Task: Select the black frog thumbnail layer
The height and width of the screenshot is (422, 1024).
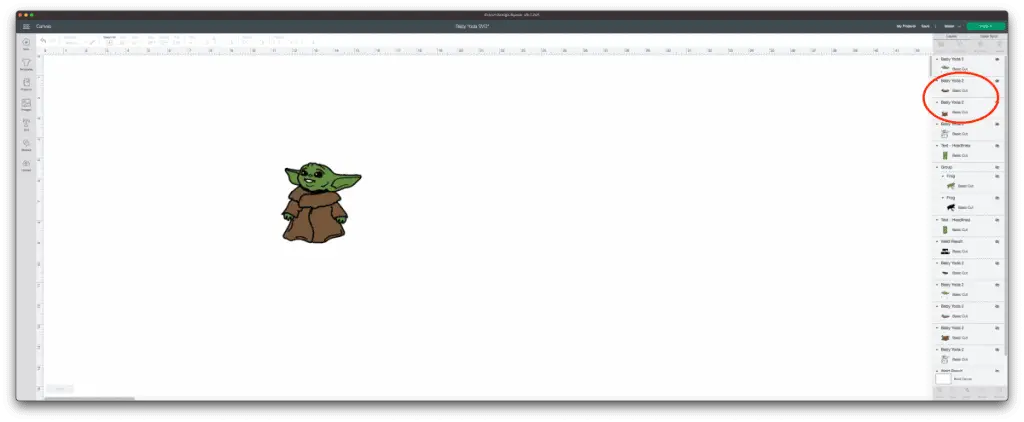Action: point(951,208)
